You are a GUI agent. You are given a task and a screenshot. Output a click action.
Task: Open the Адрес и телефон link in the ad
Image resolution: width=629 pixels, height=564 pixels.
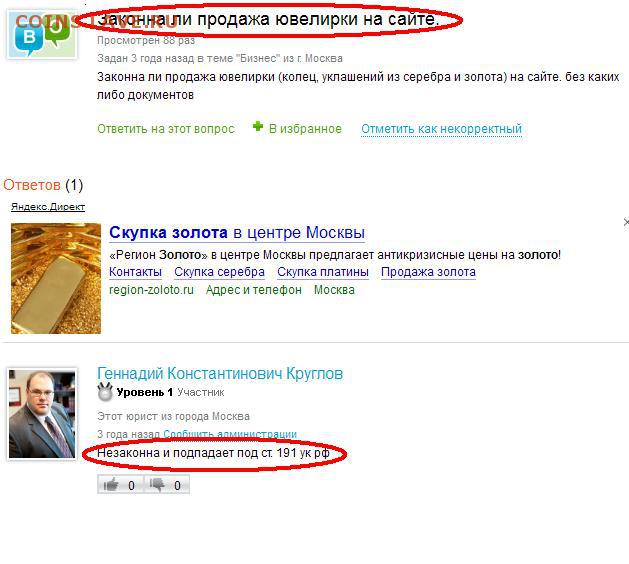tap(254, 290)
